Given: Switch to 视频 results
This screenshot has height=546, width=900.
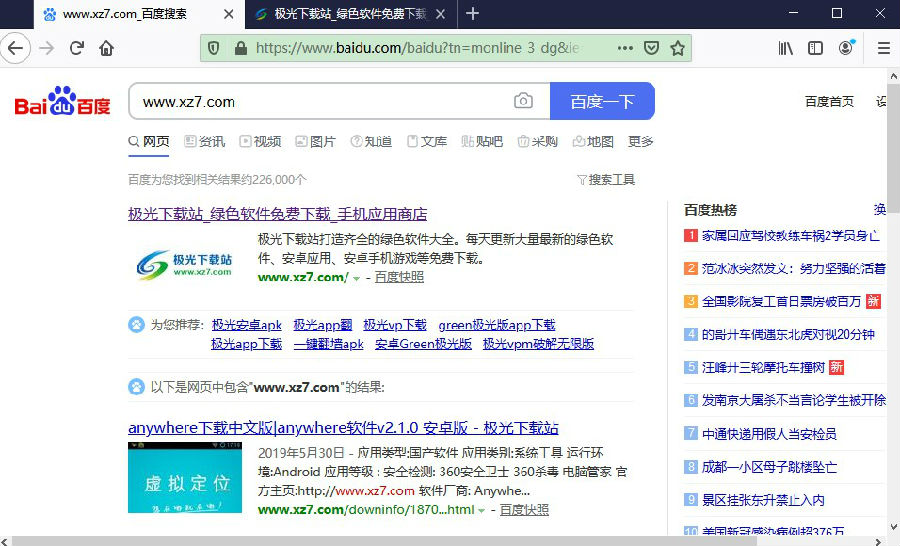Looking at the screenshot, I should [x=261, y=142].
